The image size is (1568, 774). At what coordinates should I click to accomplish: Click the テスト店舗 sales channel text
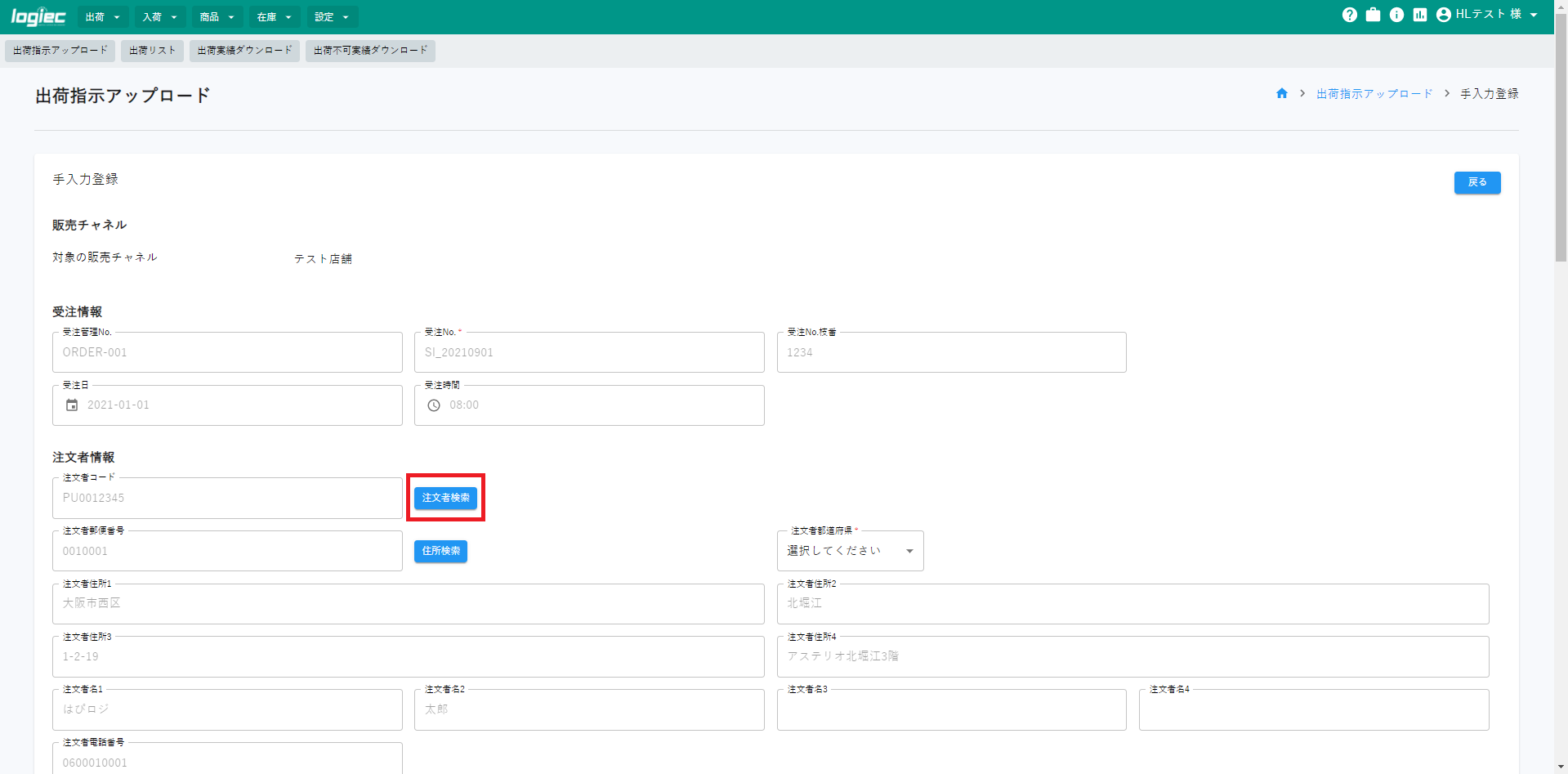(323, 259)
